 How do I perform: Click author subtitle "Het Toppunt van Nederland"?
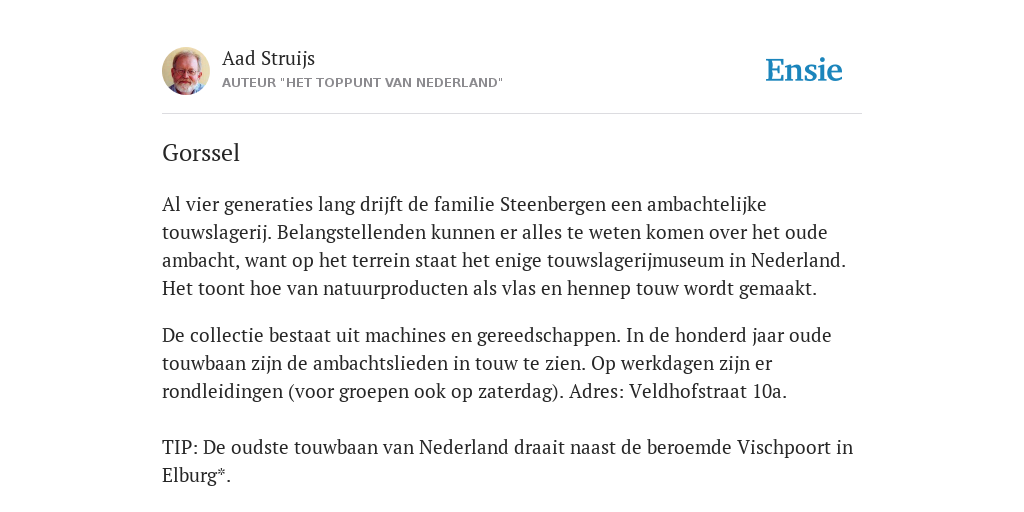tap(362, 83)
